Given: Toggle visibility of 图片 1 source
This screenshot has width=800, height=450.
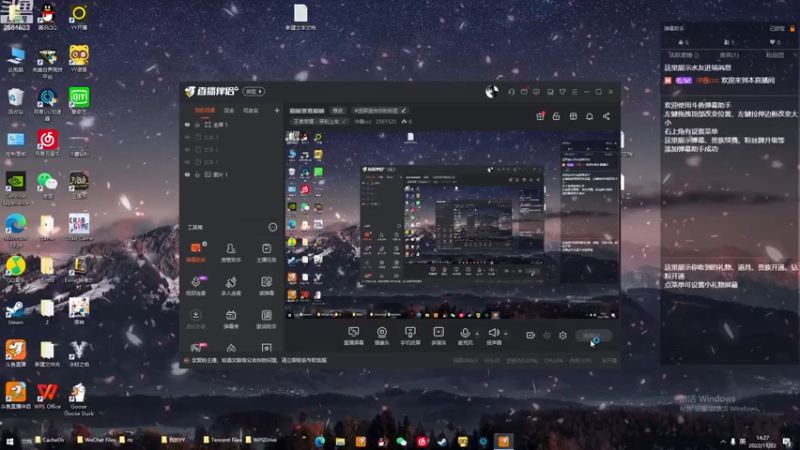Looking at the screenshot, I should point(187,174).
